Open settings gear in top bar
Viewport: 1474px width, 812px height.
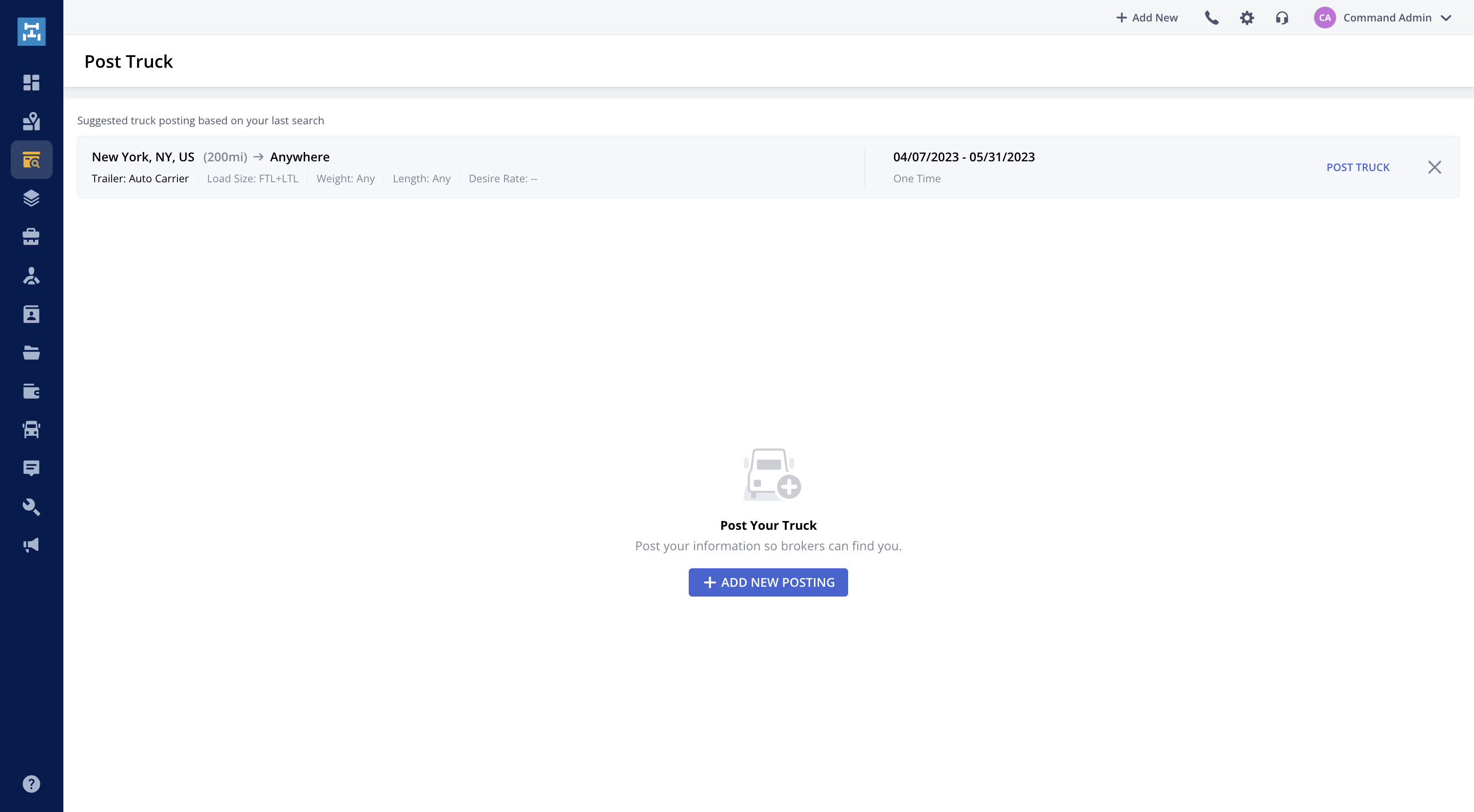[x=1247, y=18]
